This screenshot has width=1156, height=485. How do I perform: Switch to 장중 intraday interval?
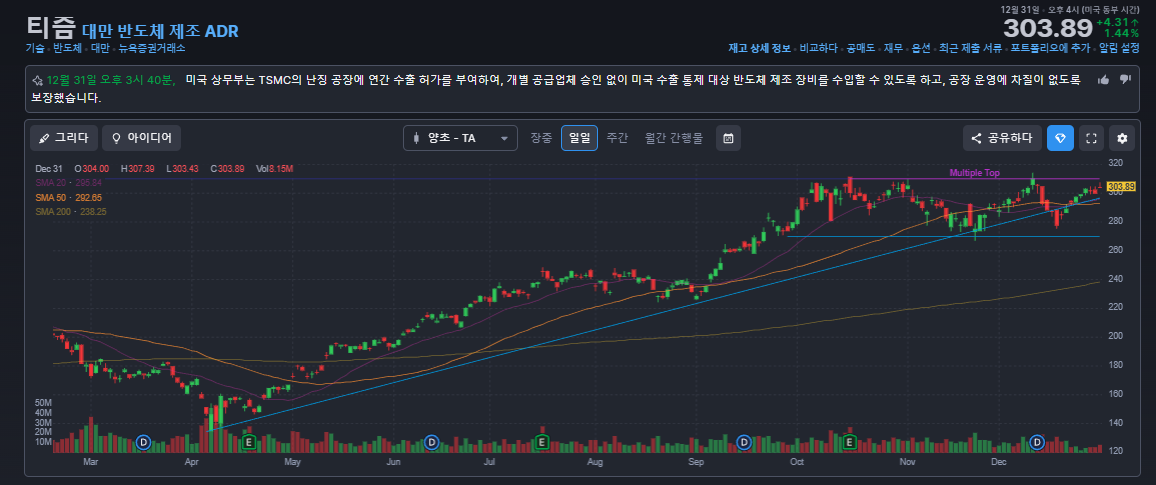pos(541,138)
